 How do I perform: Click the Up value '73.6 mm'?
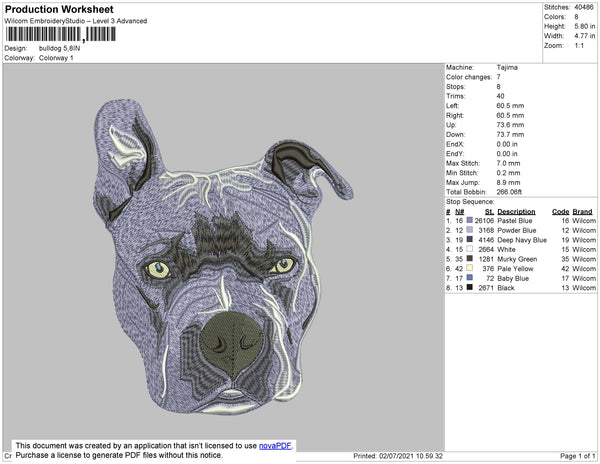point(510,125)
